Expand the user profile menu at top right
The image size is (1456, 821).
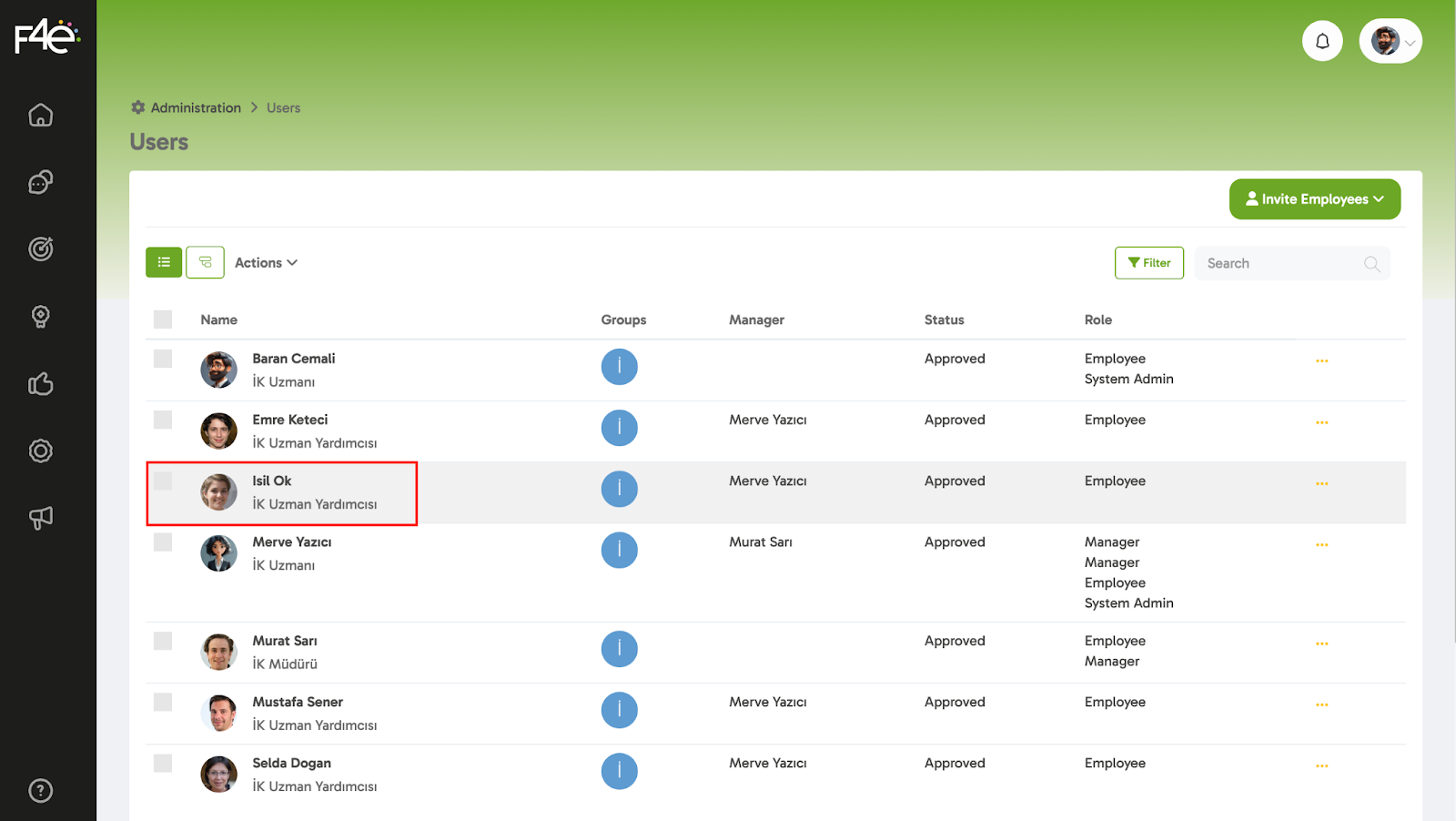coord(1390,41)
